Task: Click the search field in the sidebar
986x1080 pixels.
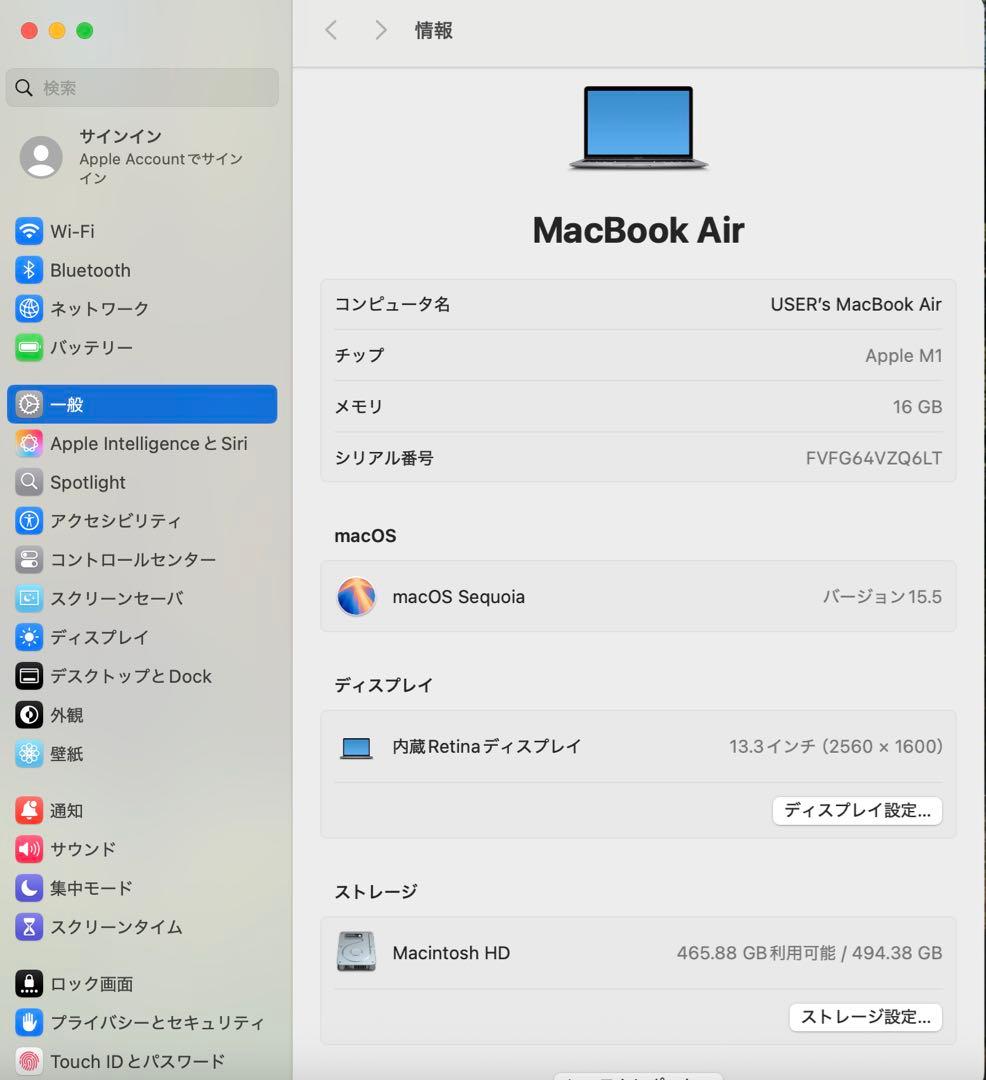Action: pos(142,88)
